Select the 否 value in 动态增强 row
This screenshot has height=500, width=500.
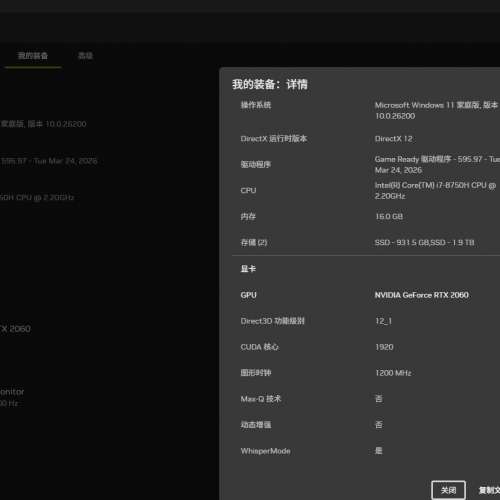pos(379,425)
